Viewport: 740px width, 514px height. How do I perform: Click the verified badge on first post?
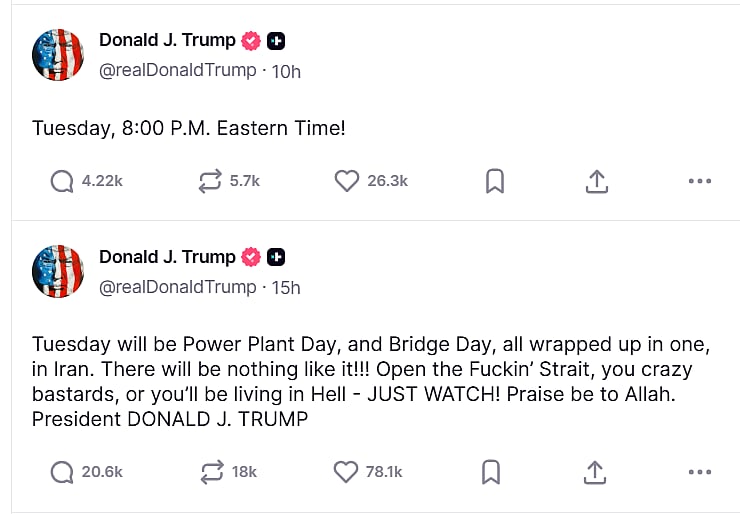coord(251,41)
